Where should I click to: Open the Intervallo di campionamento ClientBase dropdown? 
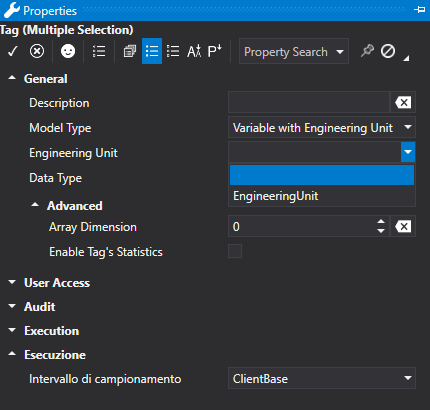click(x=322, y=378)
